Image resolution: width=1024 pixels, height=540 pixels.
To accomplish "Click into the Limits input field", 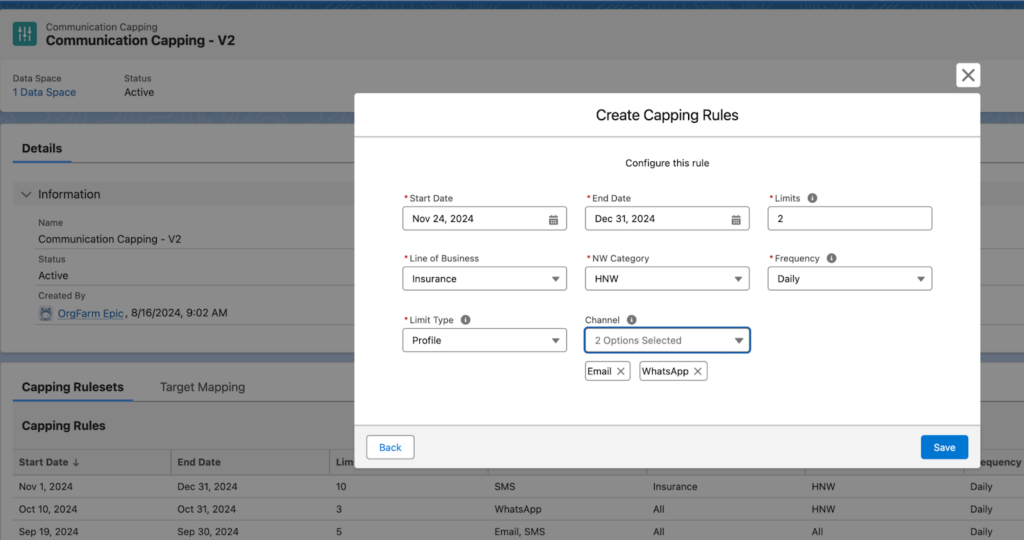I will 849,219.
